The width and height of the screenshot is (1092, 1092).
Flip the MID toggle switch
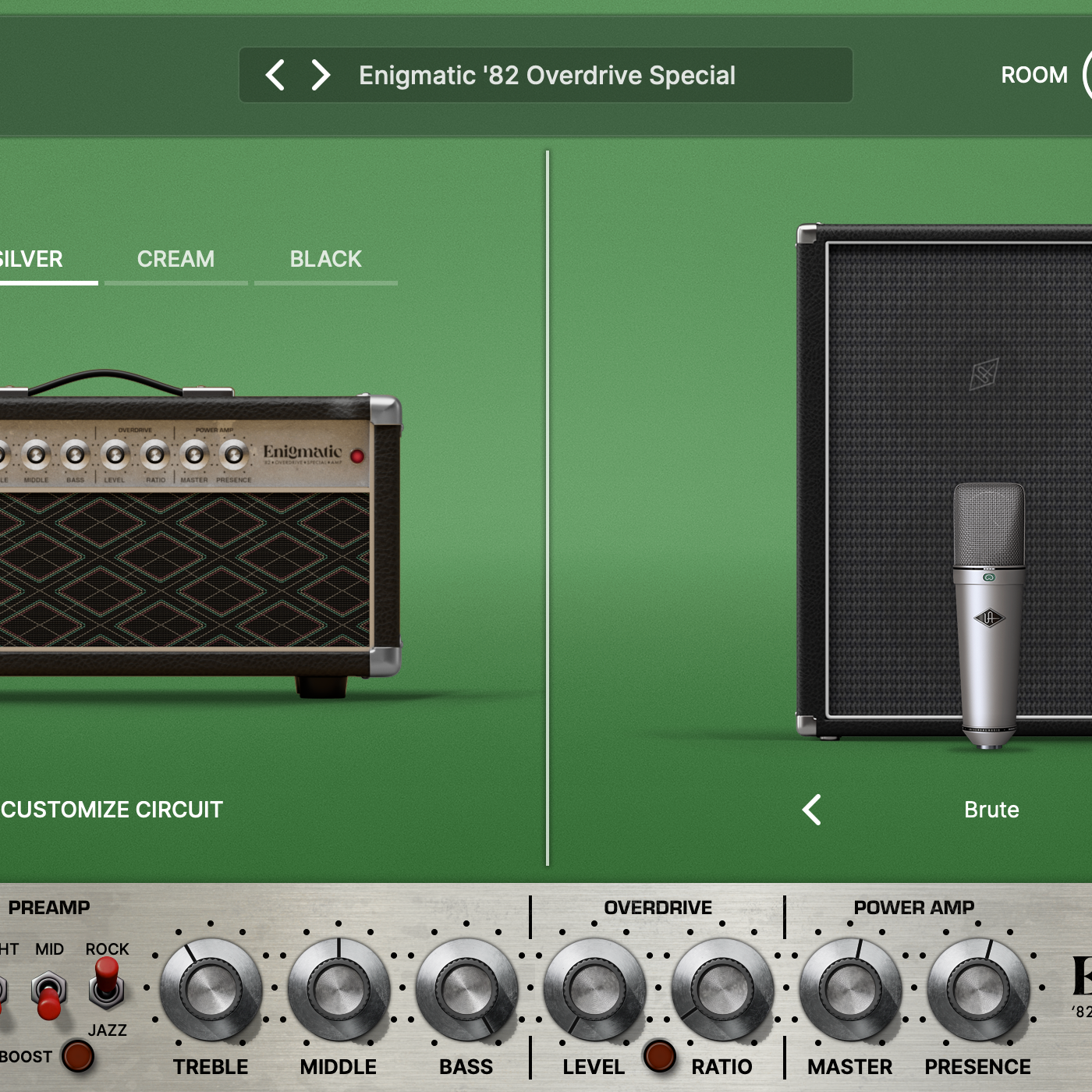[x=49, y=994]
